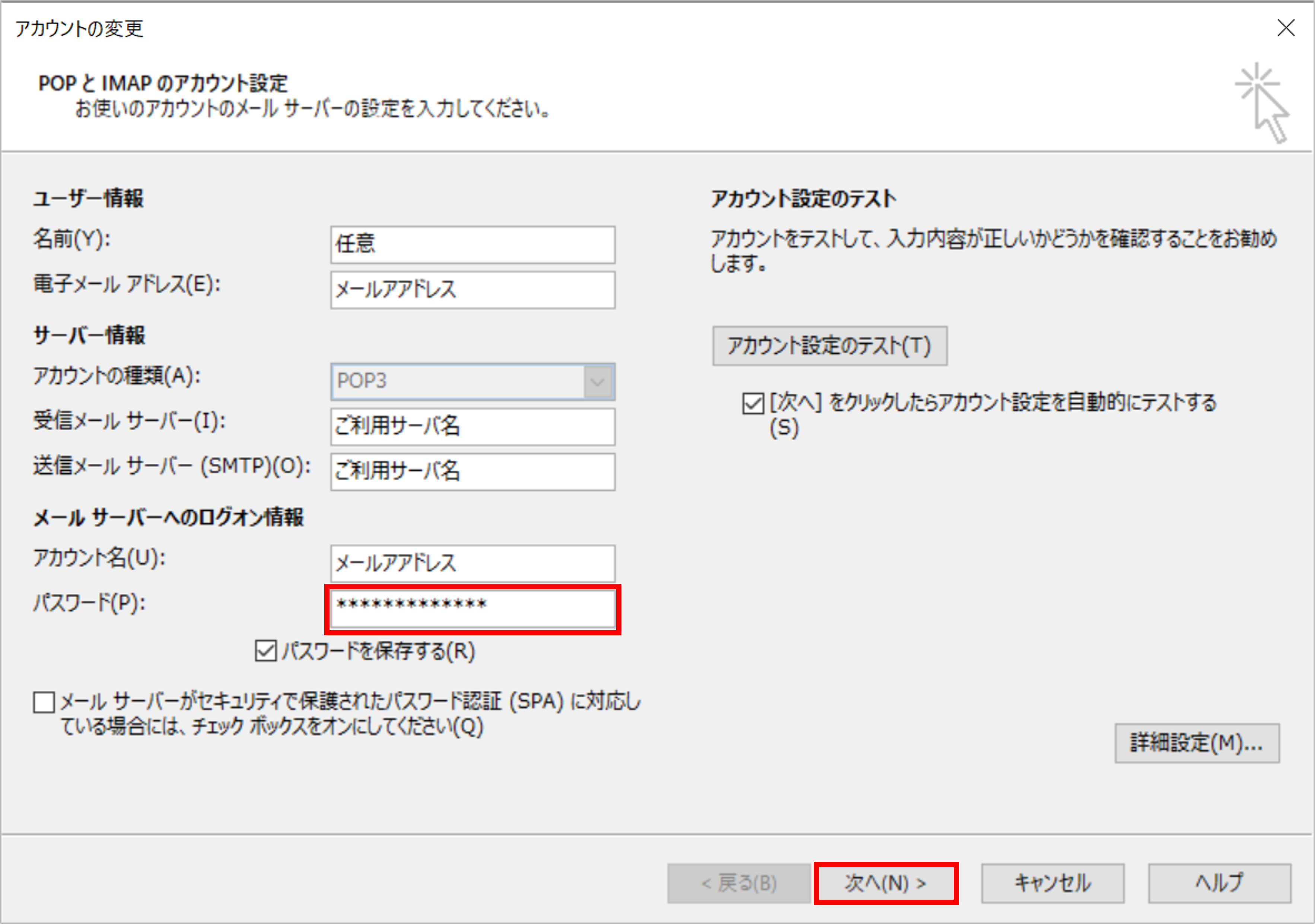Click the アカウント設定のテスト heading text
This screenshot has height=924, width=1315.
tap(804, 199)
